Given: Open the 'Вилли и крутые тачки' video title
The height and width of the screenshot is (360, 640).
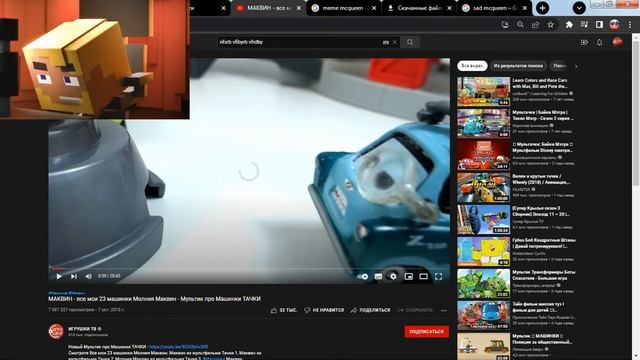Looking at the screenshot, I should [541, 179].
